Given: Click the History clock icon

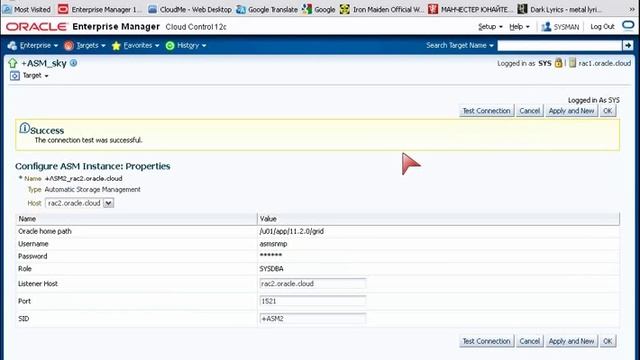Looking at the screenshot, I should coord(170,46).
